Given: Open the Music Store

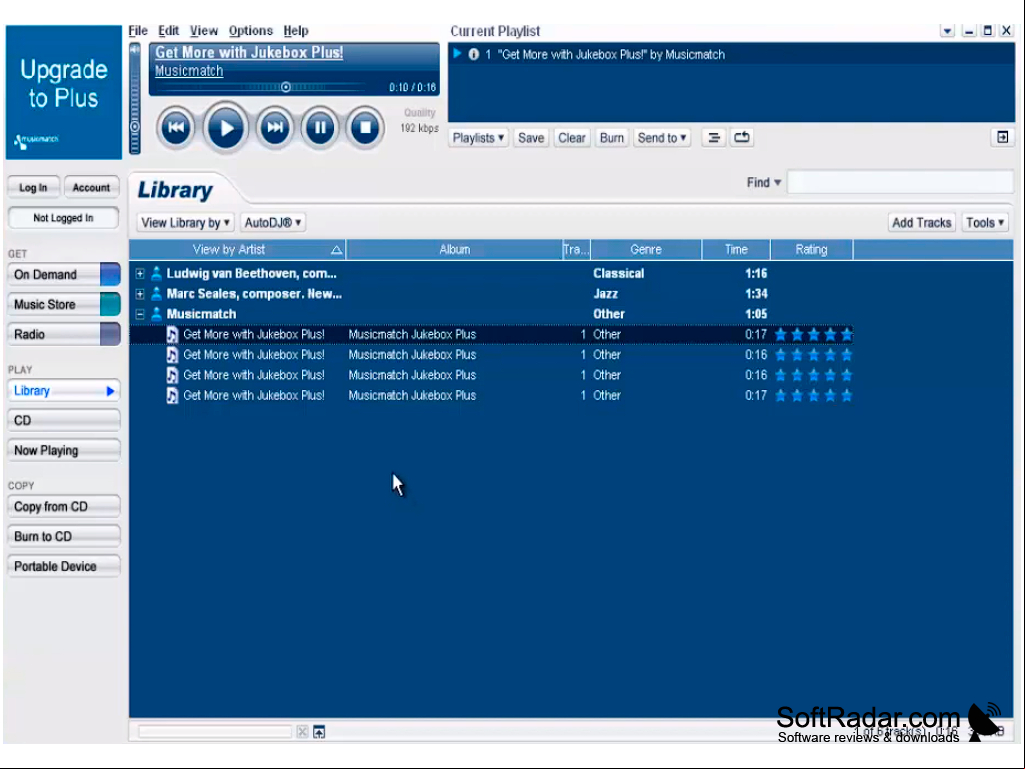Looking at the screenshot, I should point(63,305).
